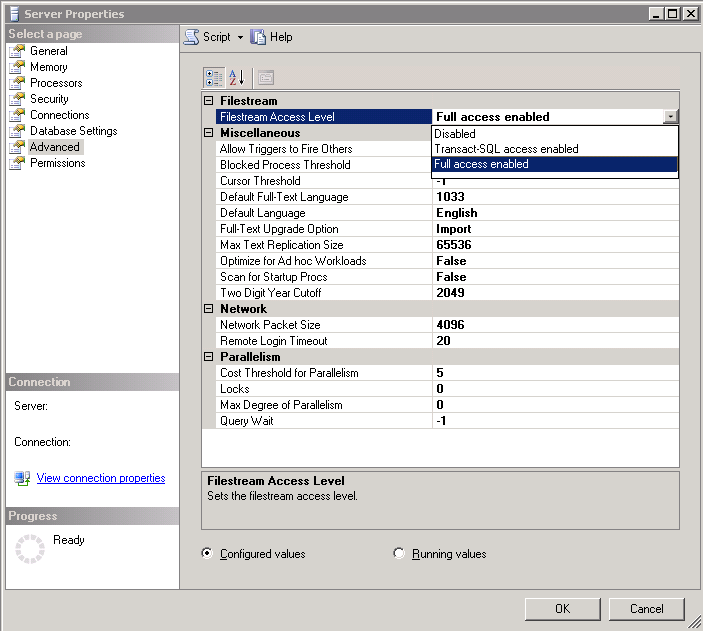Select the Filestream Access Level row
The height and width of the screenshot is (631, 703).
click(324, 117)
